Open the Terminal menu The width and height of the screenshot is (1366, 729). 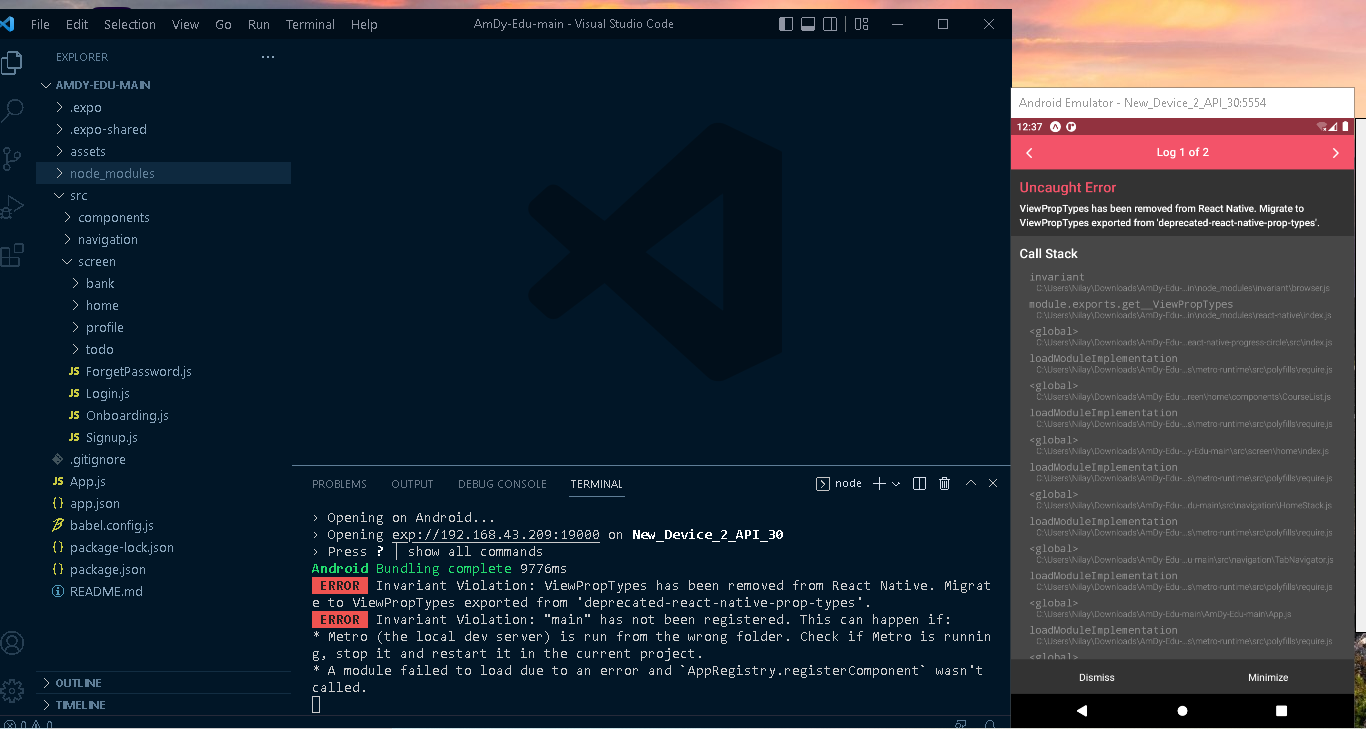(310, 24)
